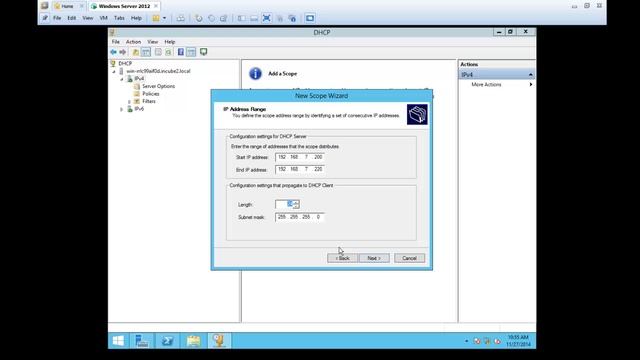
Task: Click the Start IP address field
Action: click(x=300, y=157)
